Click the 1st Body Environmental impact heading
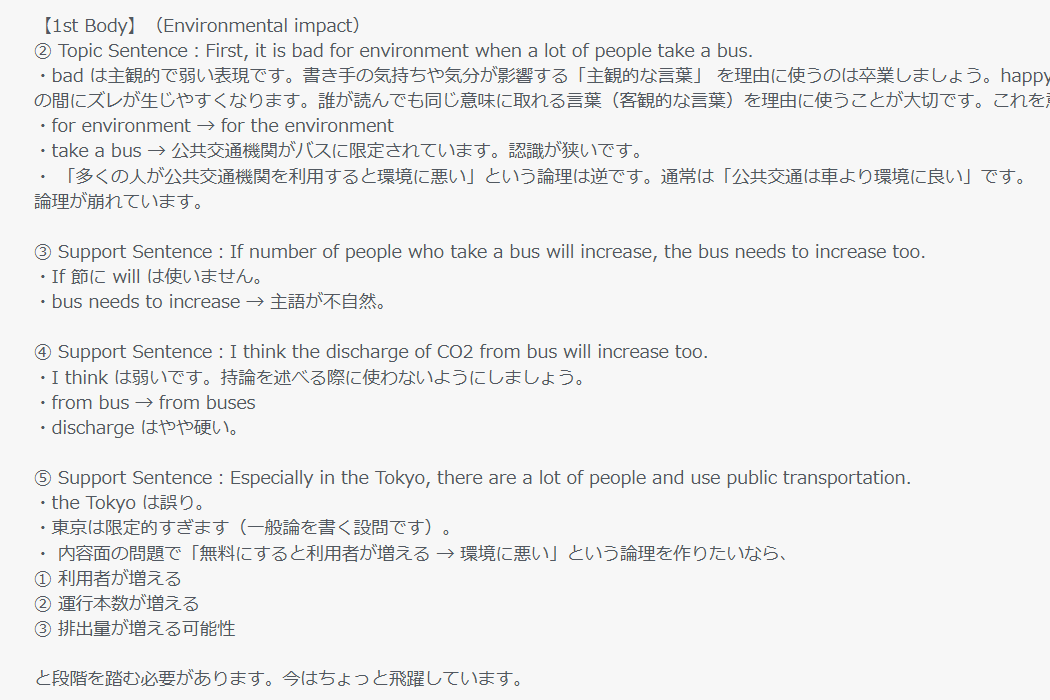The image size is (1050, 700). [200, 25]
